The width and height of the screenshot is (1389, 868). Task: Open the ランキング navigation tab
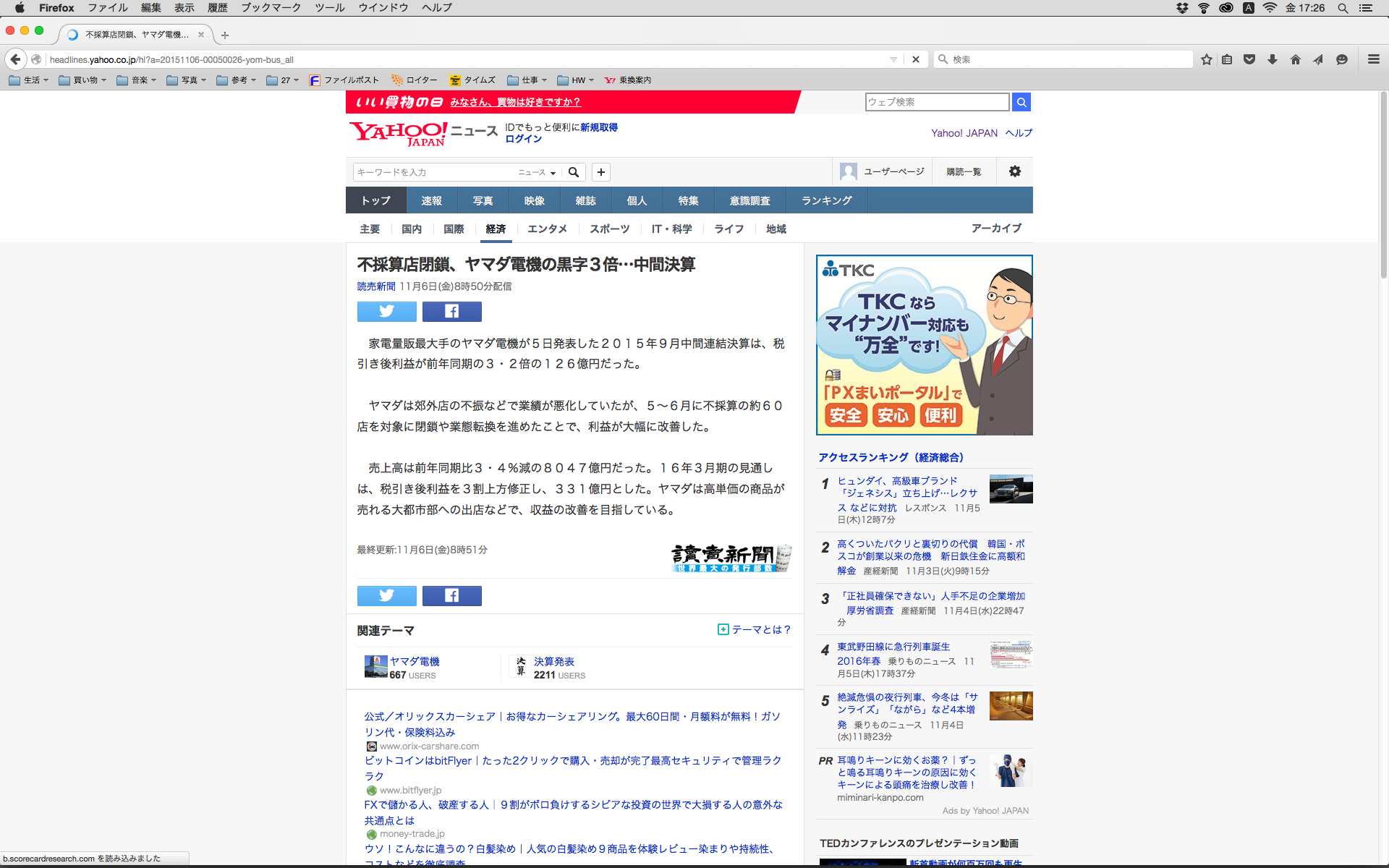[x=826, y=200]
